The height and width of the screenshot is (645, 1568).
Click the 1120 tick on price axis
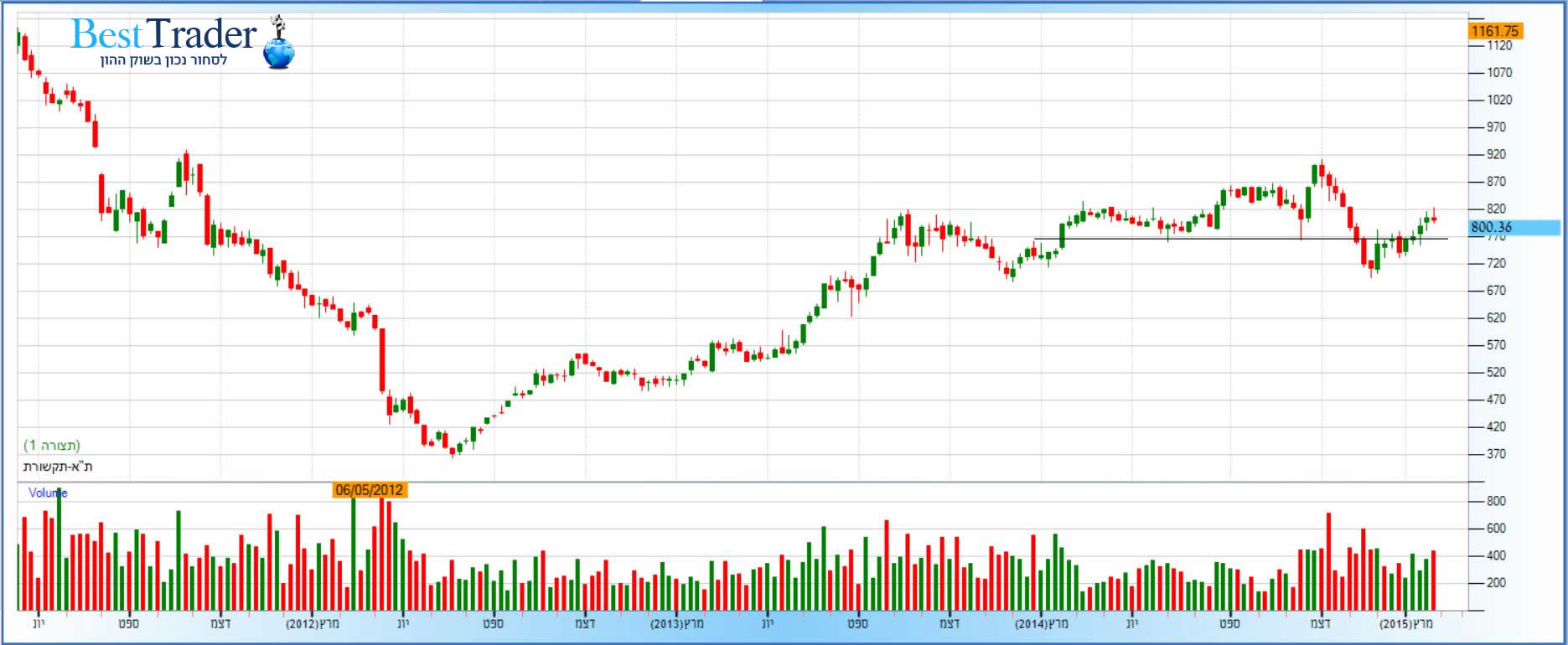1499,46
